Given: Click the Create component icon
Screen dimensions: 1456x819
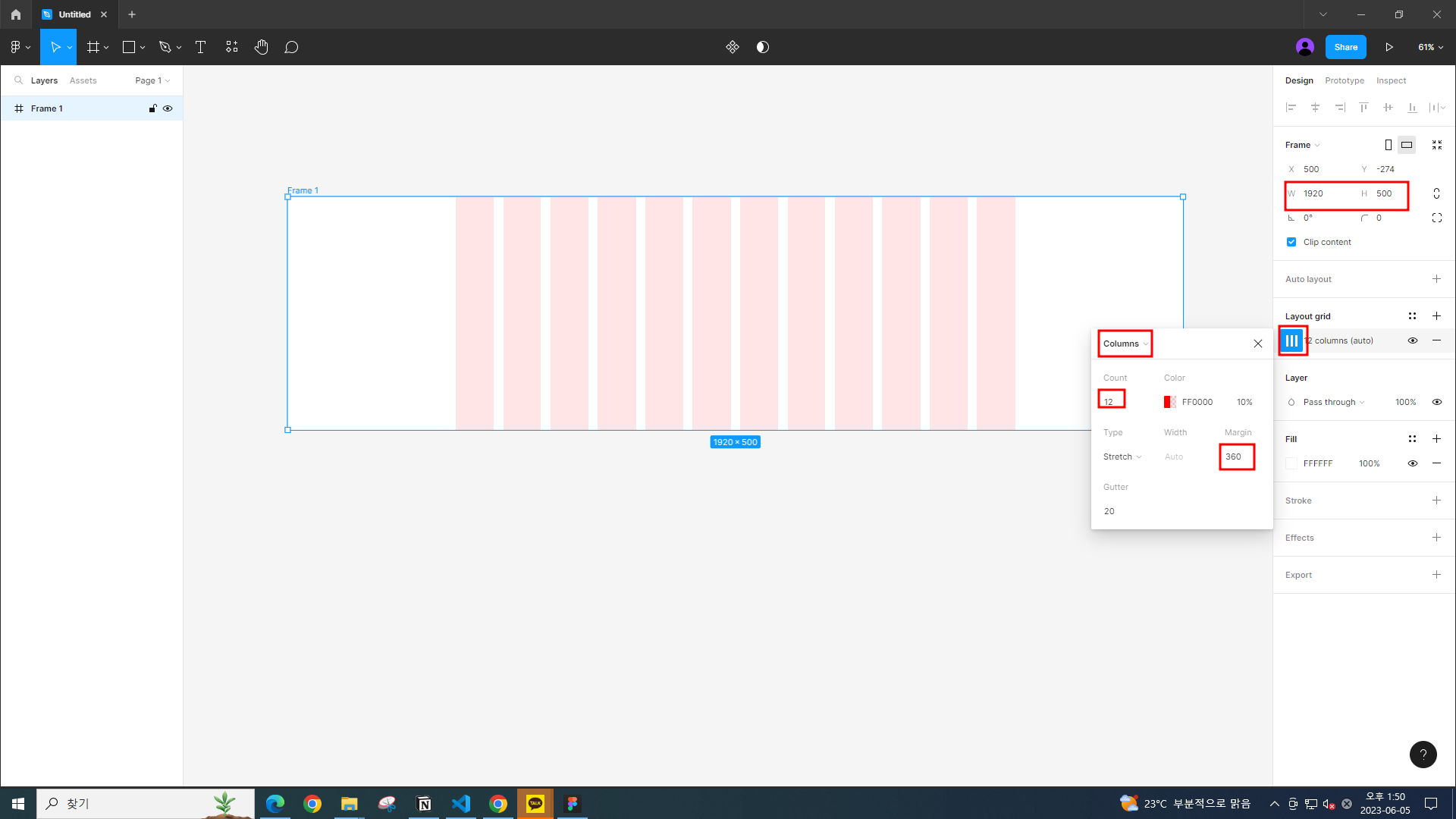Looking at the screenshot, I should click(x=732, y=47).
